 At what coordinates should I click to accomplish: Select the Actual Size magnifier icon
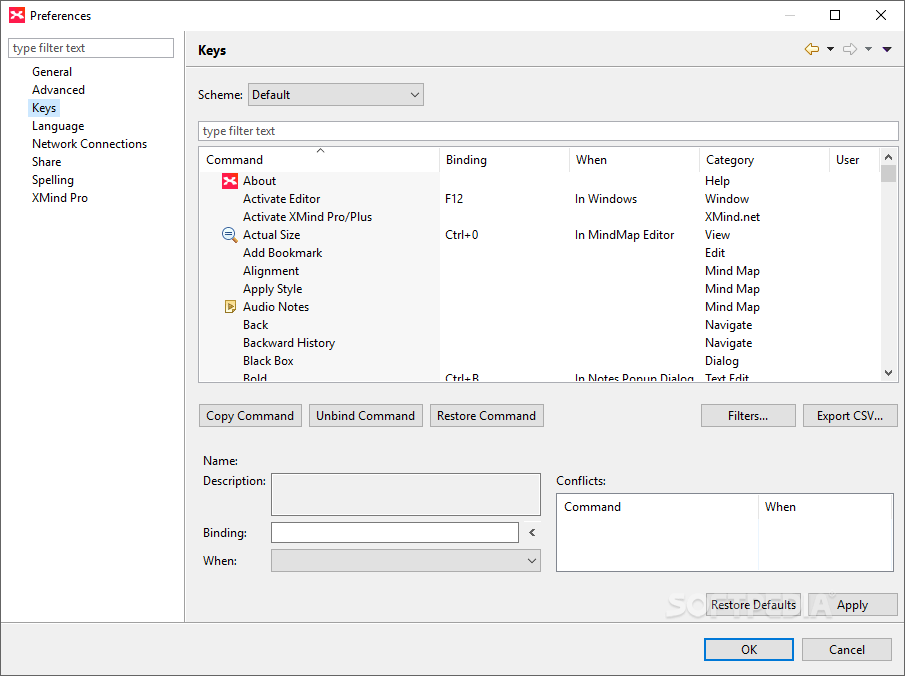click(x=228, y=234)
